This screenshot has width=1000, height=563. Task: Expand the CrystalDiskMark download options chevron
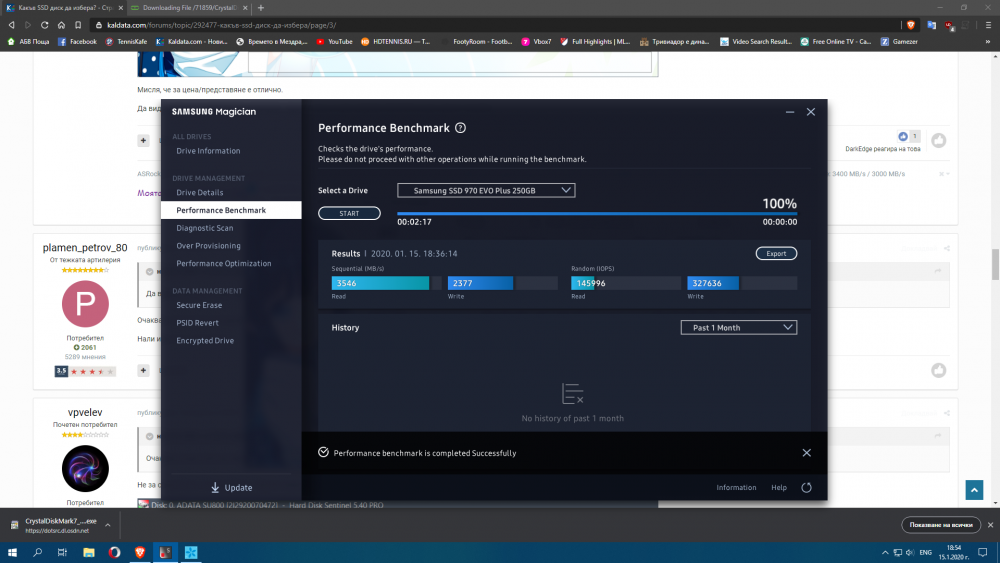click(108, 525)
